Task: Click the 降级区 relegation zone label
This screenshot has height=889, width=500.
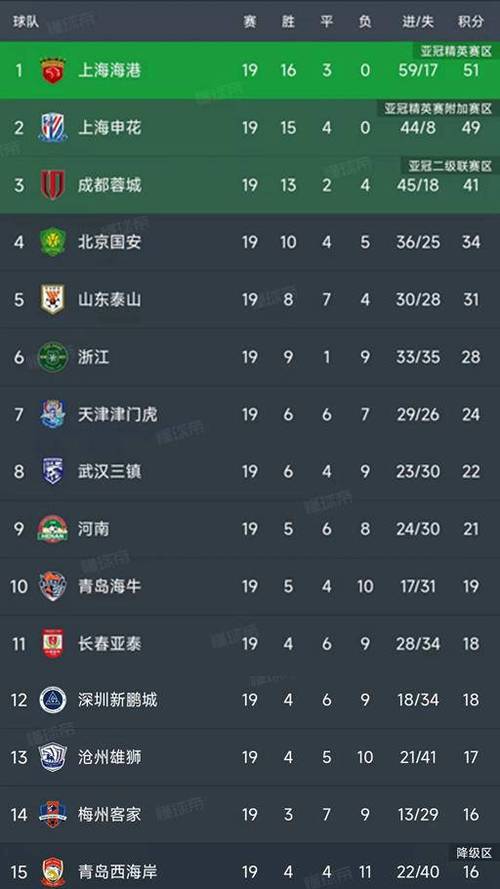Action: [x=474, y=853]
